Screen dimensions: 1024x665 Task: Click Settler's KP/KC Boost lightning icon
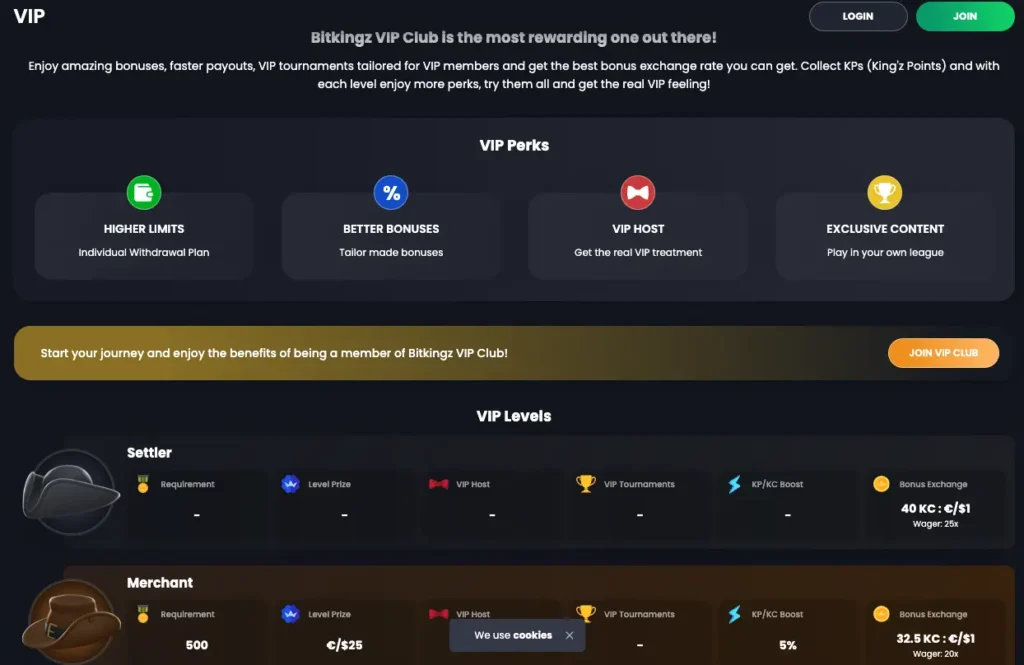pyautogui.click(x=735, y=484)
